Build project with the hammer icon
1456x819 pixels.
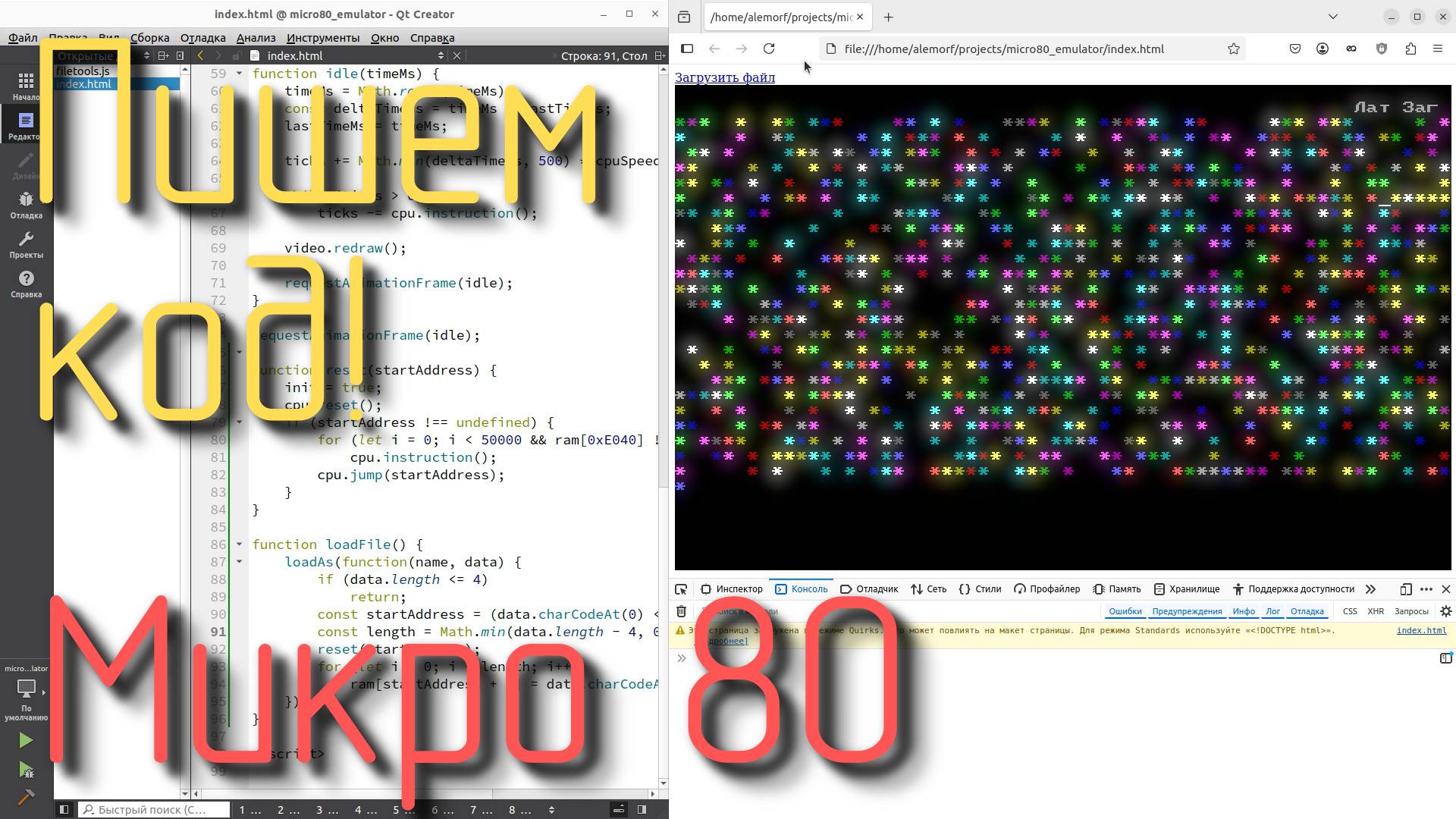26,797
